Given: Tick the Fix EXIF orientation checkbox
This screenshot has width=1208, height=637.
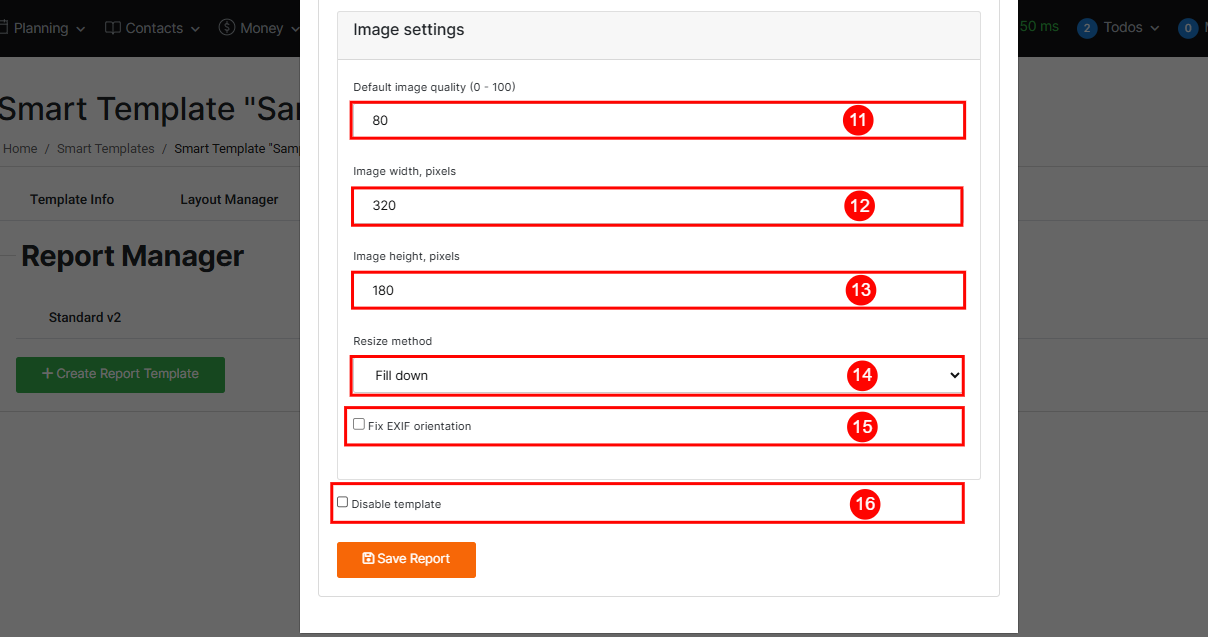Looking at the screenshot, I should tap(359, 424).
